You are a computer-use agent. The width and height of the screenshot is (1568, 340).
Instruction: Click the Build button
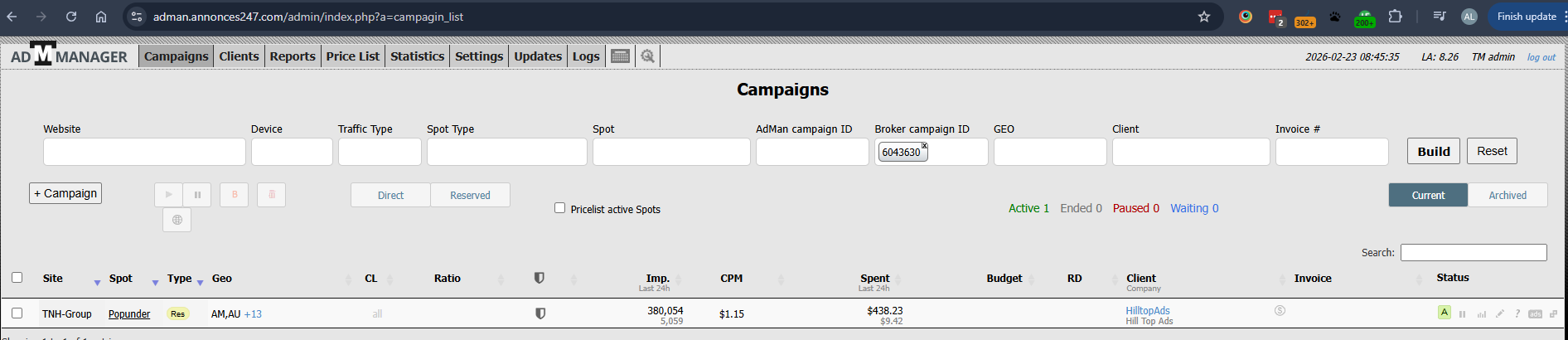[x=1433, y=151]
